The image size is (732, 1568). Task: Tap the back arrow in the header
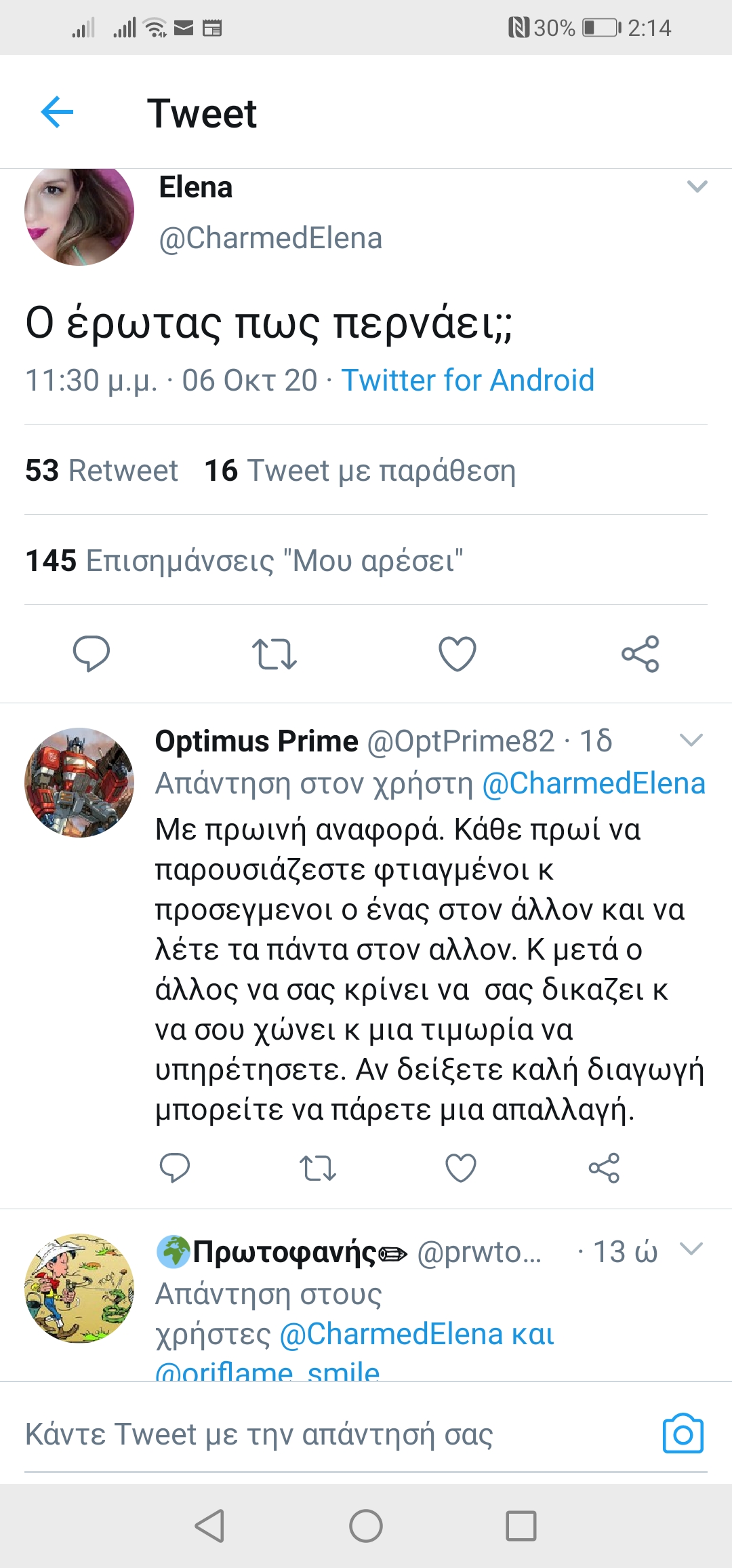pos(57,112)
